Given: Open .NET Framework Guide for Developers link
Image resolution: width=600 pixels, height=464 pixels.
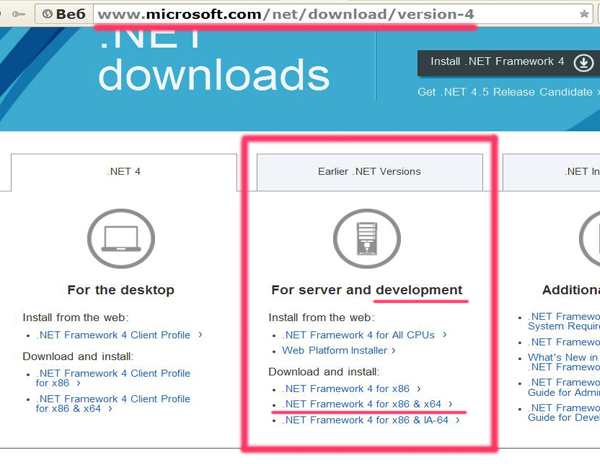Looking at the screenshot, I should [x=564, y=413].
